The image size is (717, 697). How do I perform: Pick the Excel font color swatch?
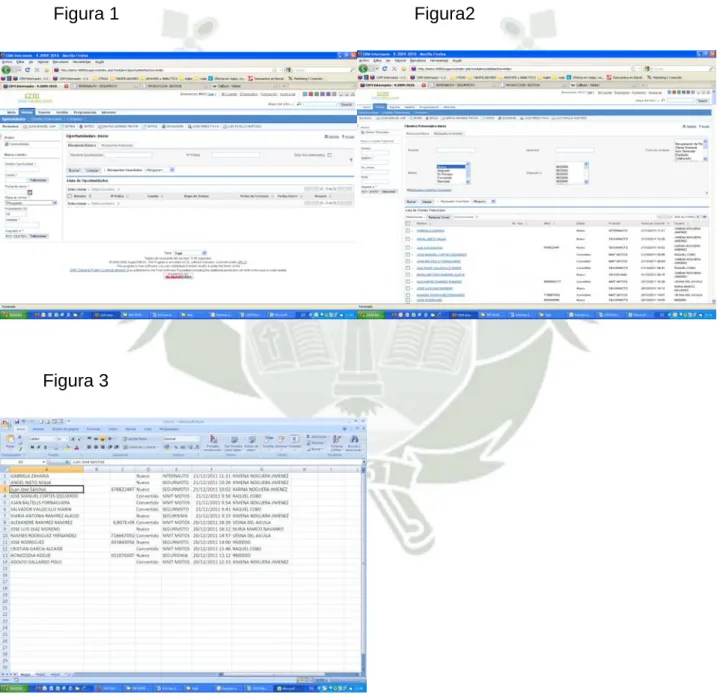76,447
